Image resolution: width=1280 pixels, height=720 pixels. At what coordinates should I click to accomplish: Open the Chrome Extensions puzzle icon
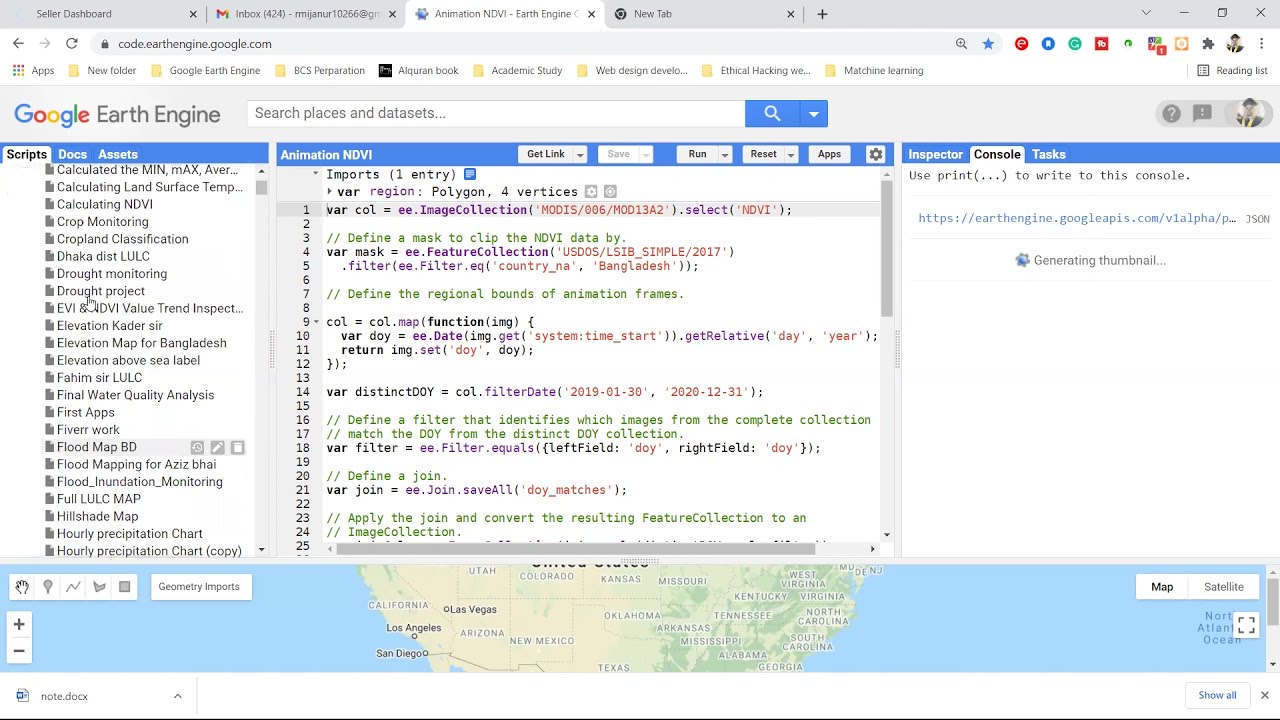click(1208, 44)
